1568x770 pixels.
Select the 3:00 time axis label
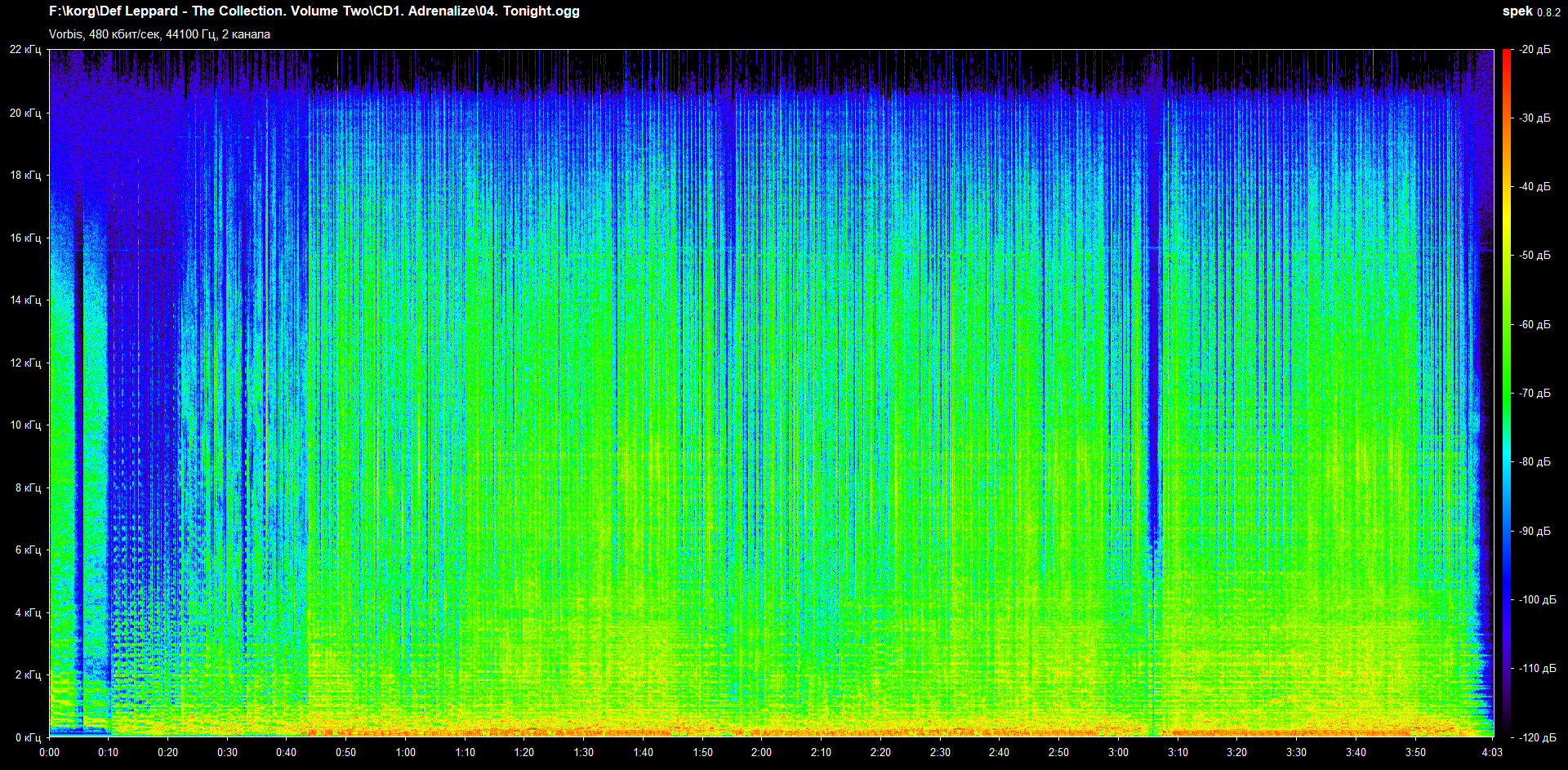[1118, 752]
